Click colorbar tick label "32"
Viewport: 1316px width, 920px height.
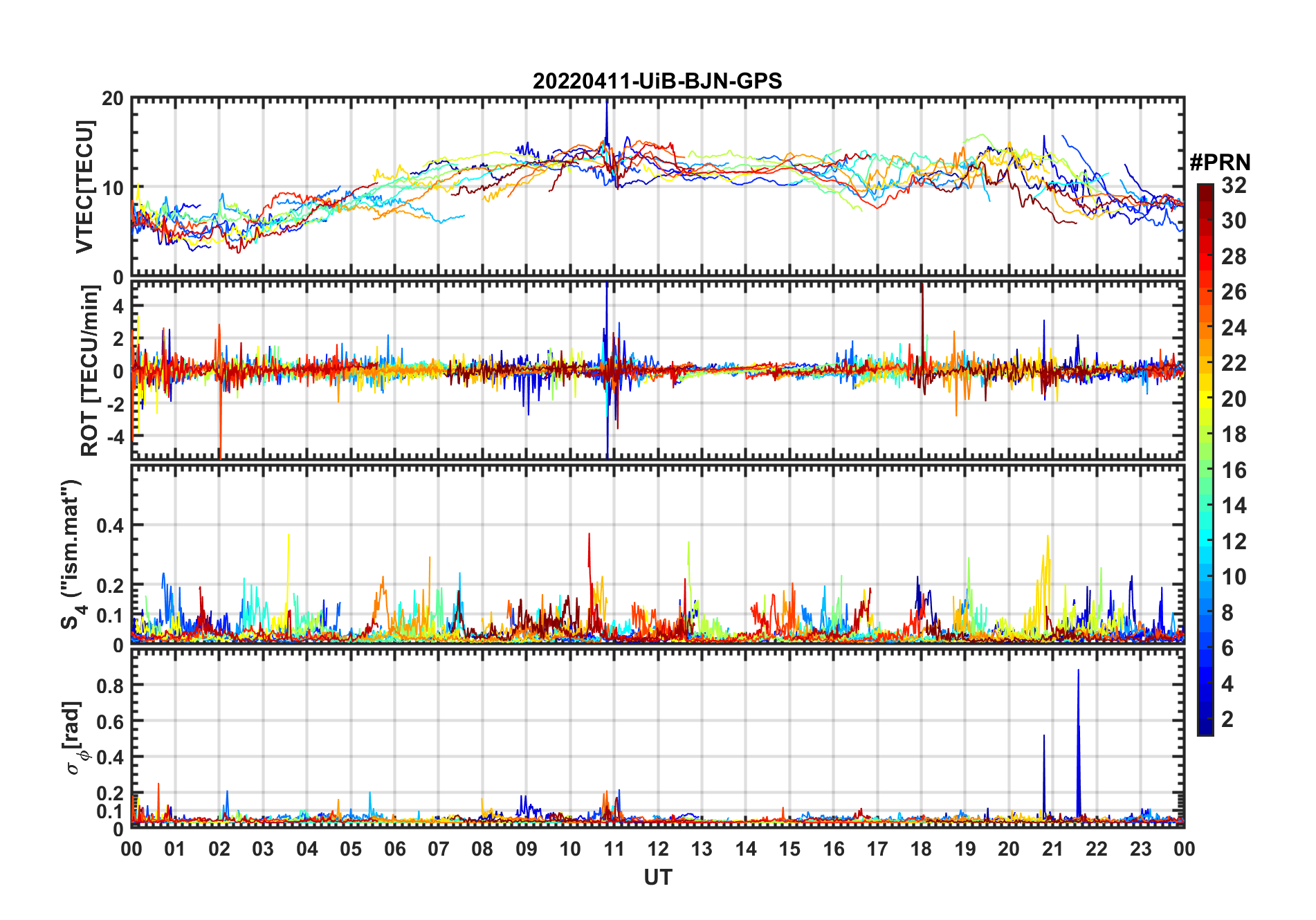tap(1234, 185)
